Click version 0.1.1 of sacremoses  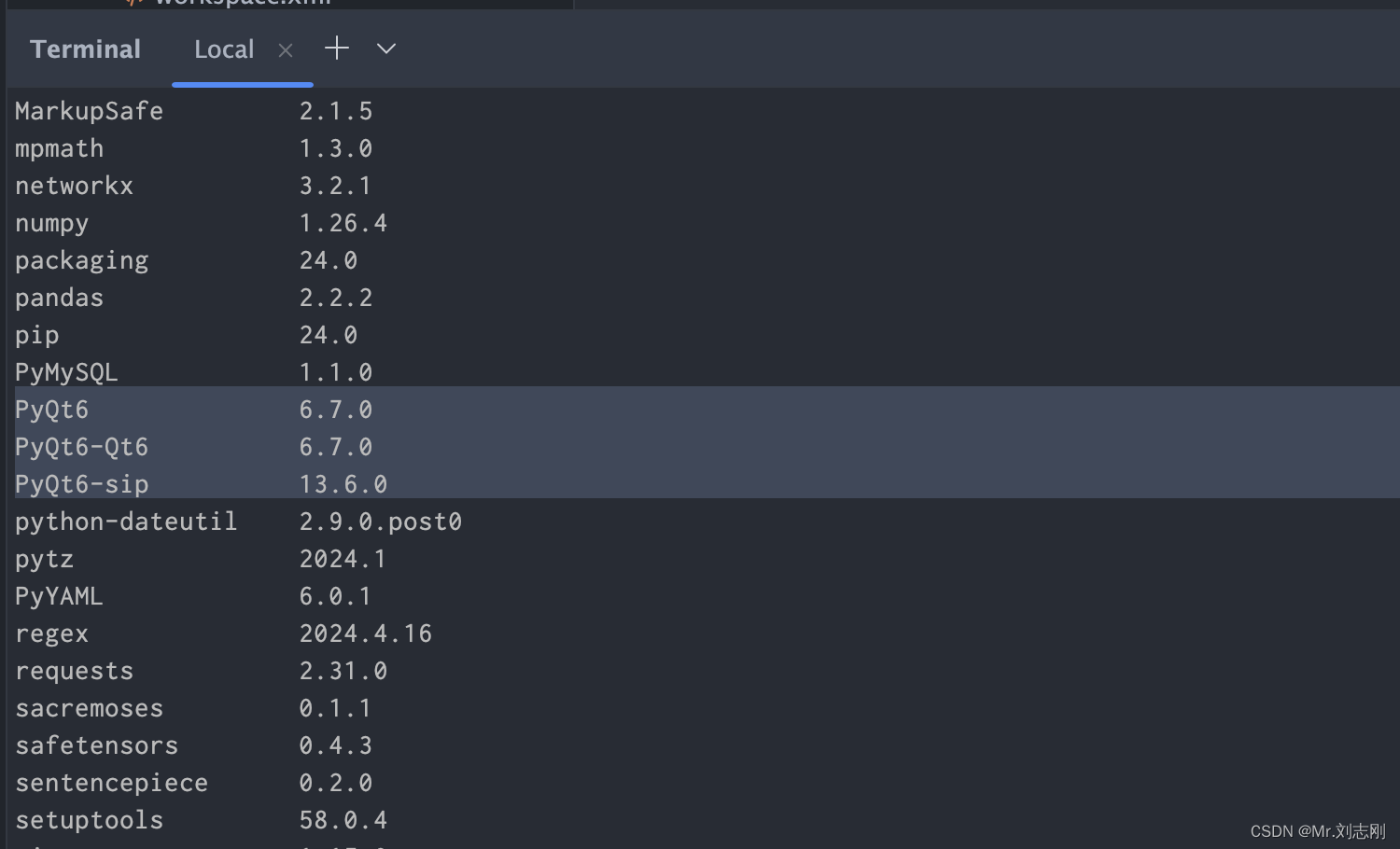pyautogui.click(x=336, y=708)
